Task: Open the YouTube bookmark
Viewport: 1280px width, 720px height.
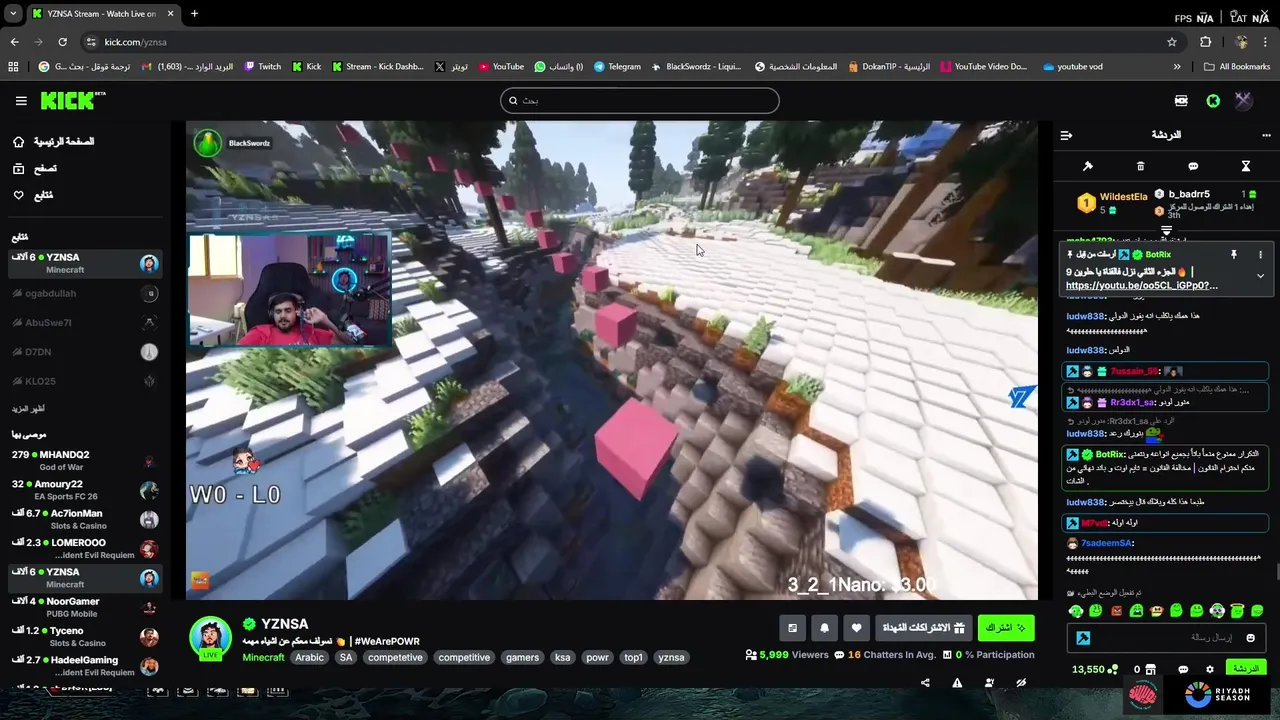Action: click(x=501, y=67)
